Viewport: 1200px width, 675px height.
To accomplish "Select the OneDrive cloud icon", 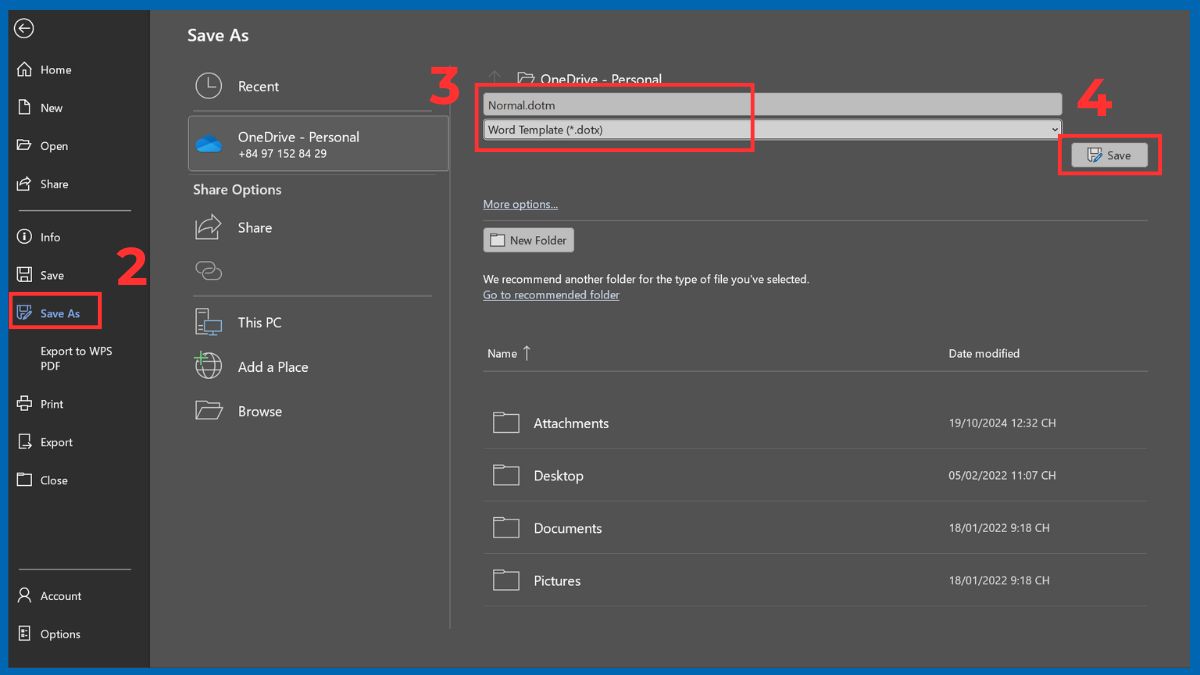I will 209,144.
